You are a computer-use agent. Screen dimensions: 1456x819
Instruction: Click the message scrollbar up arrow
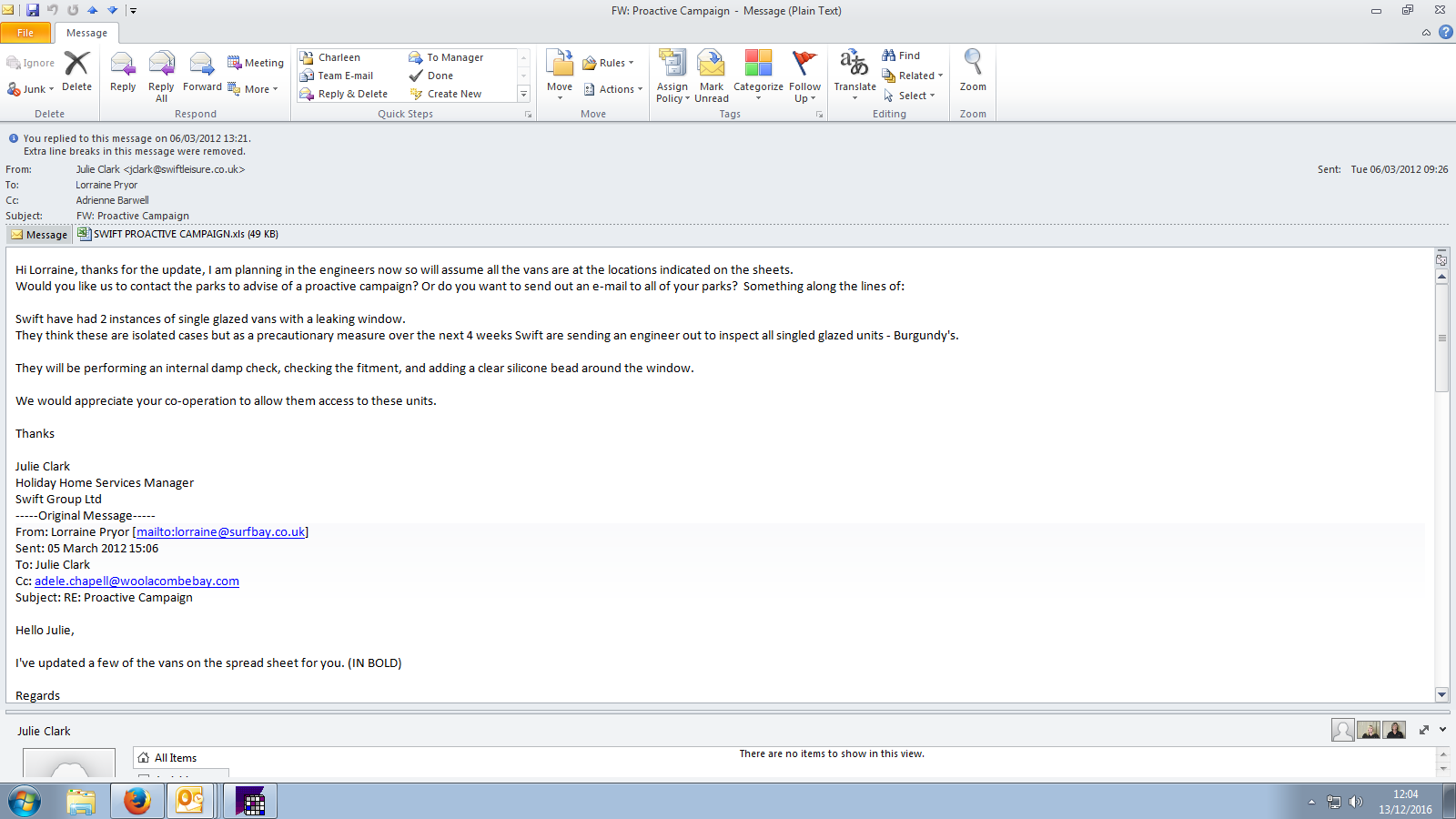click(1441, 277)
